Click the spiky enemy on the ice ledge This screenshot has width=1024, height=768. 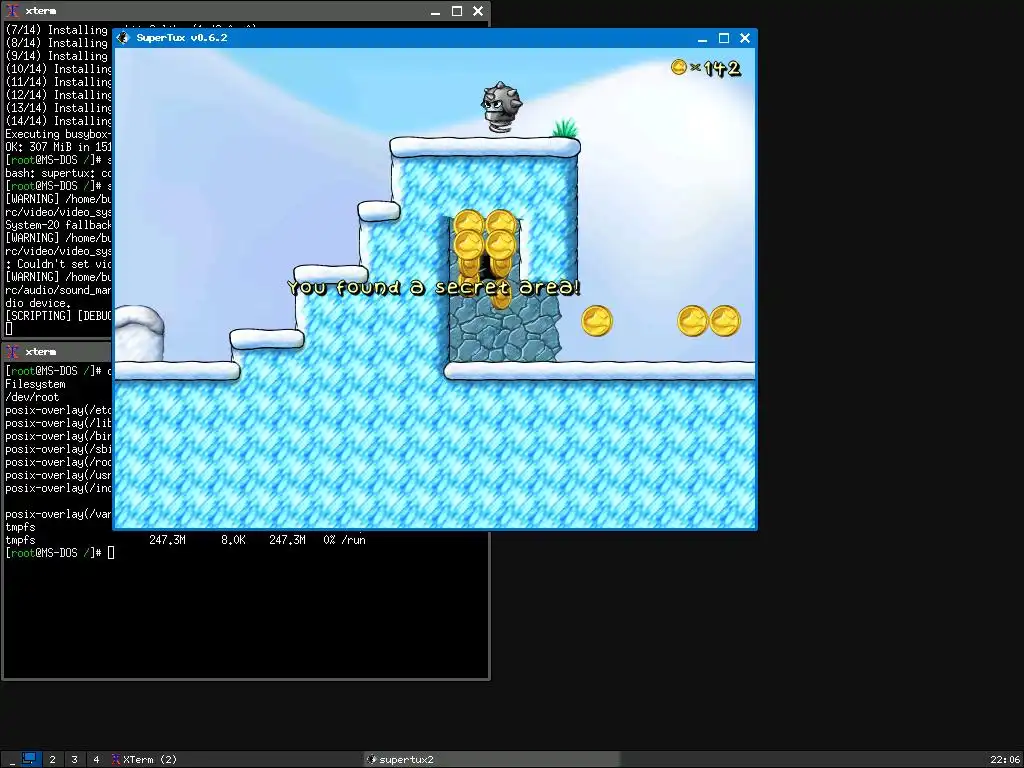pyautogui.click(x=501, y=108)
